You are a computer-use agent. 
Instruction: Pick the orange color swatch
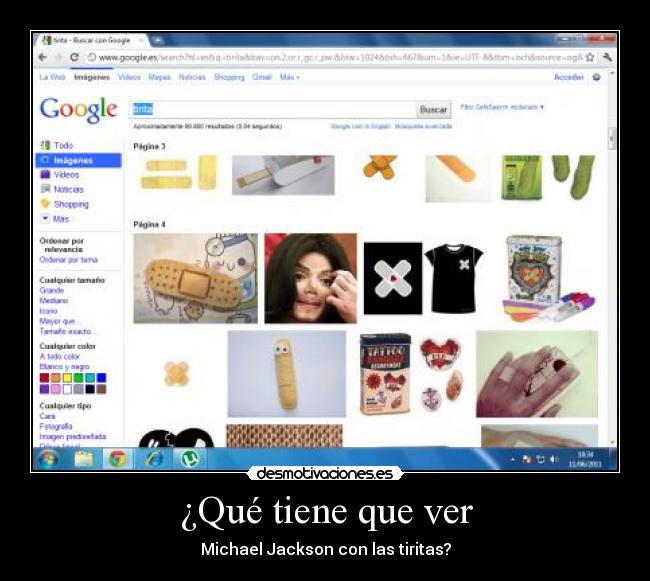pyautogui.click(x=56, y=378)
